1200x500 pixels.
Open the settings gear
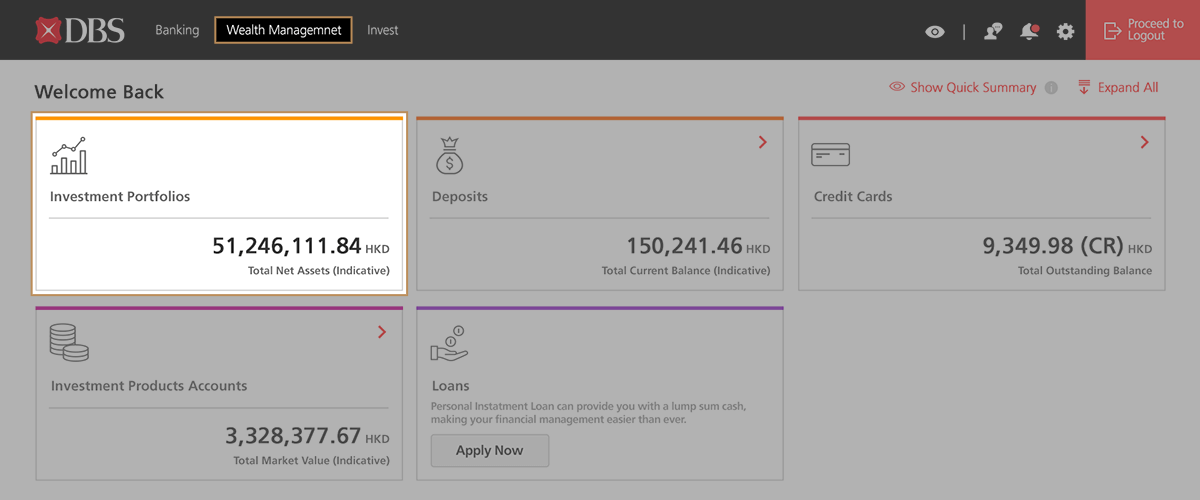pyautogui.click(x=1065, y=31)
